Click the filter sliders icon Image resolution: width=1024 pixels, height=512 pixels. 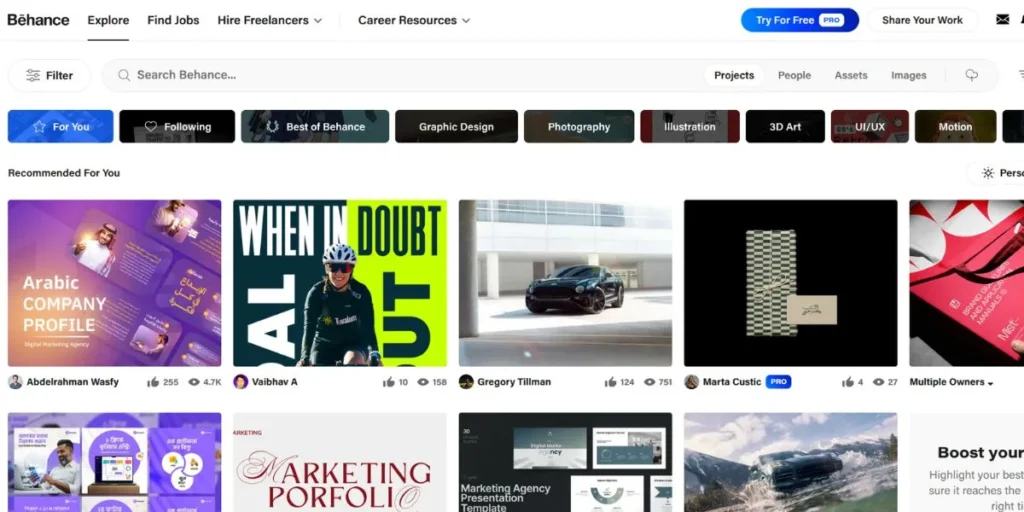(x=33, y=76)
